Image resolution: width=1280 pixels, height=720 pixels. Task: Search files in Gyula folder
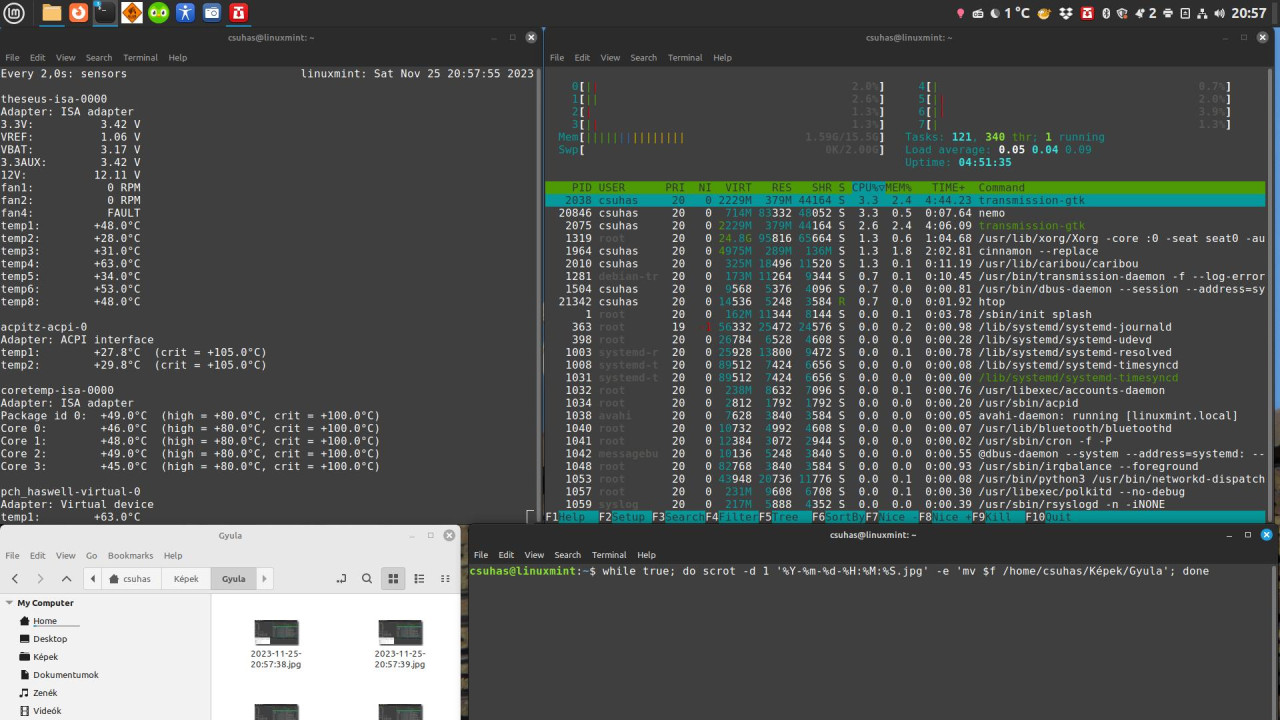pyautogui.click(x=367, y=579)
